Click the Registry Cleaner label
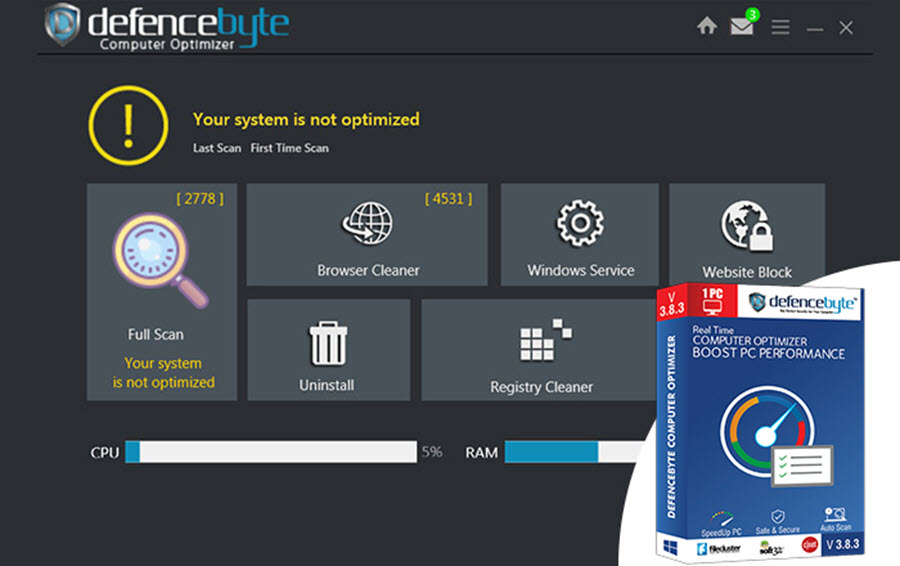This screenshot has width=900, height=566. pyautogui.click(x=541, y=387)
